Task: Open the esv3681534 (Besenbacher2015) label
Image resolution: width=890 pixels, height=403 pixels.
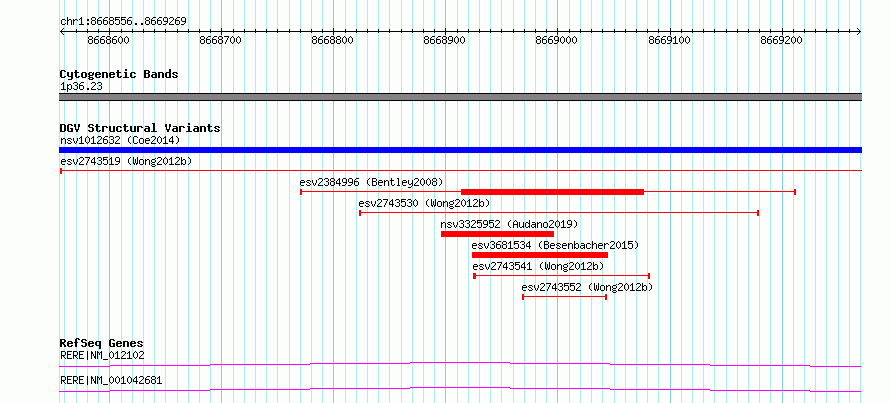Action: click(x=556, y=245)
